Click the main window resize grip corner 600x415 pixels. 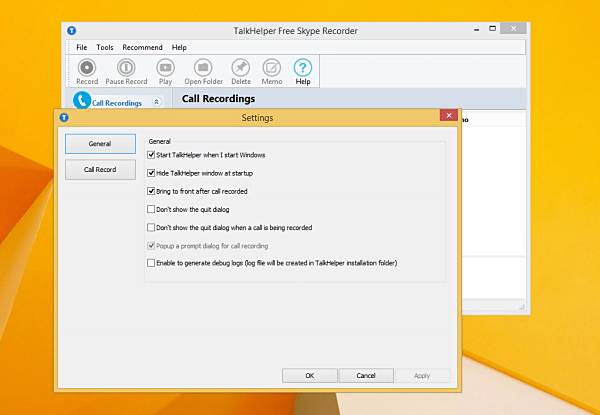[522, 307]
